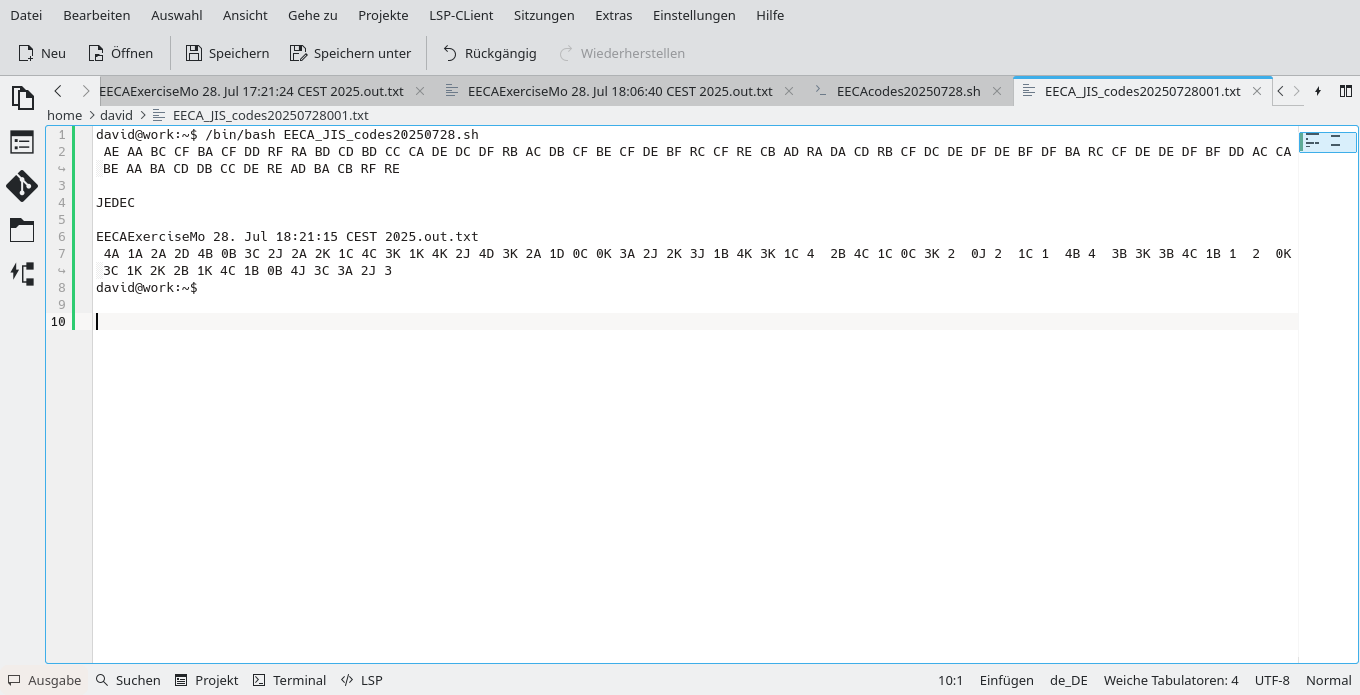Screen dimensions: 1360x695
Task: Show the Ausgabe output panel
Action: click(x=44, y=680)
